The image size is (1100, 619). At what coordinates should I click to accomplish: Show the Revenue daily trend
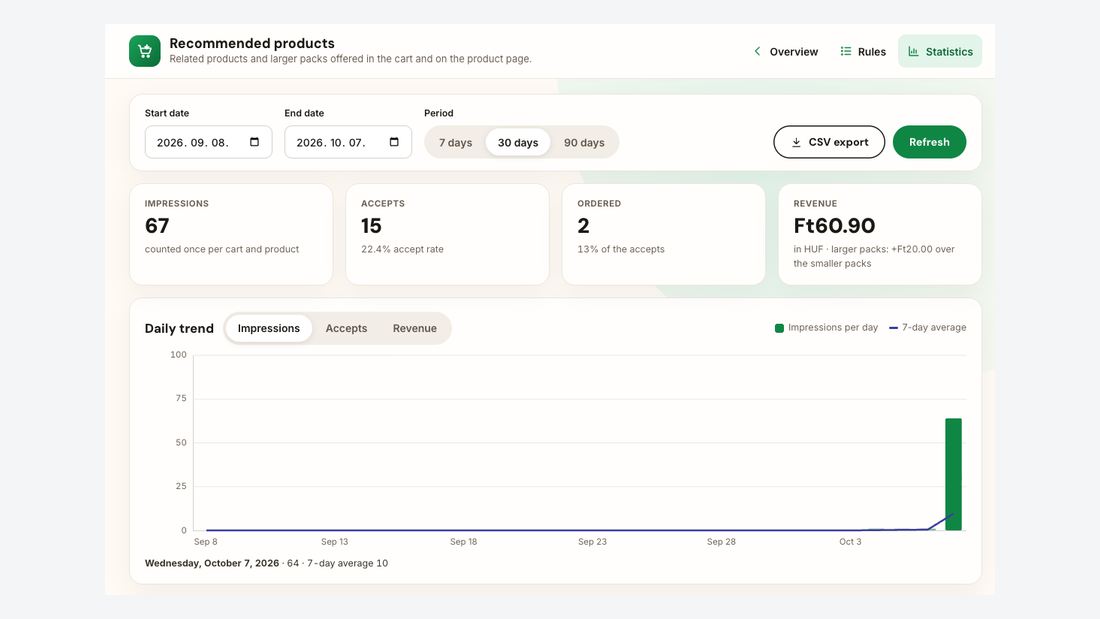click(415, 328)
